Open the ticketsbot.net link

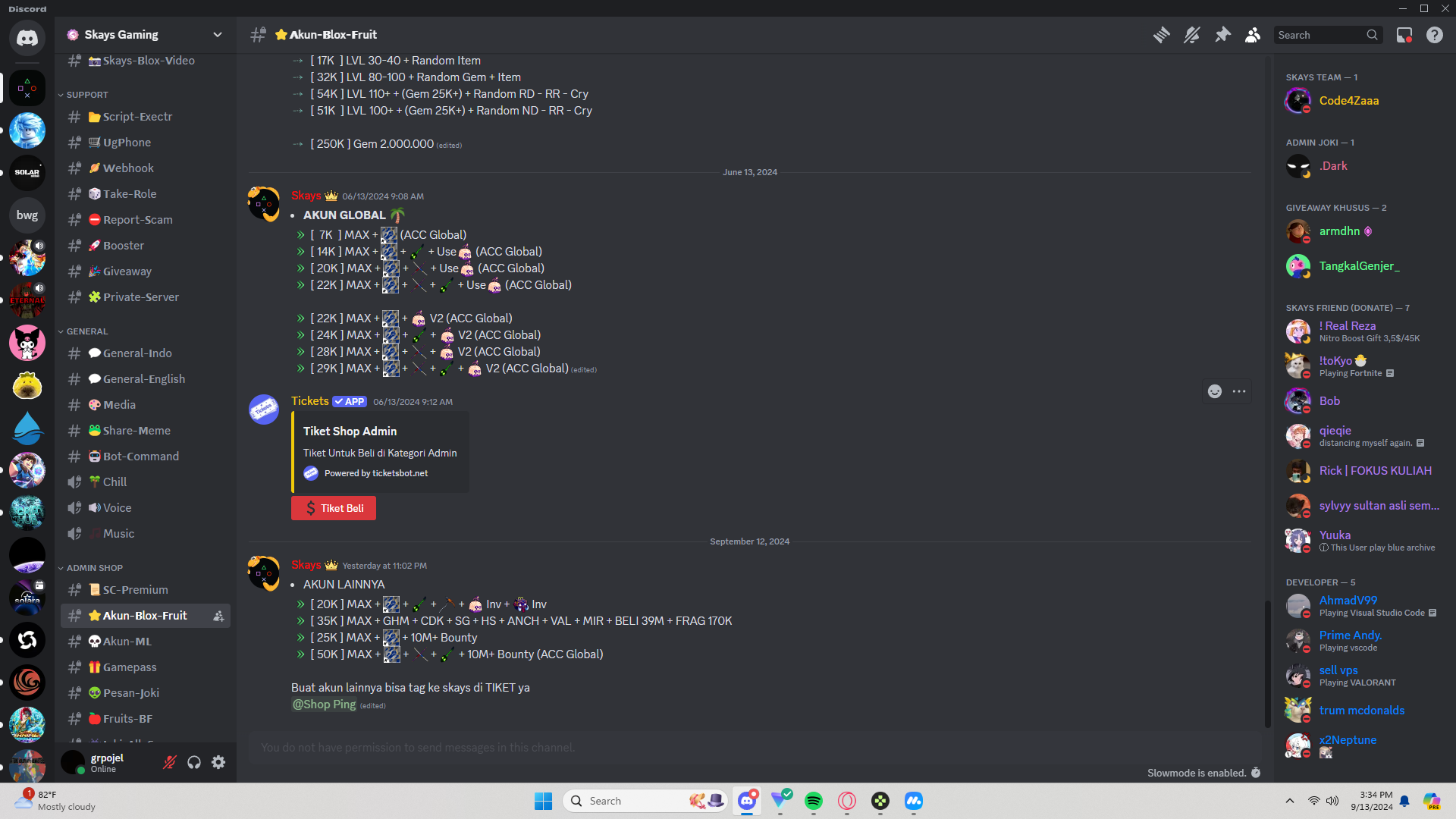click(x=400, y=473)
